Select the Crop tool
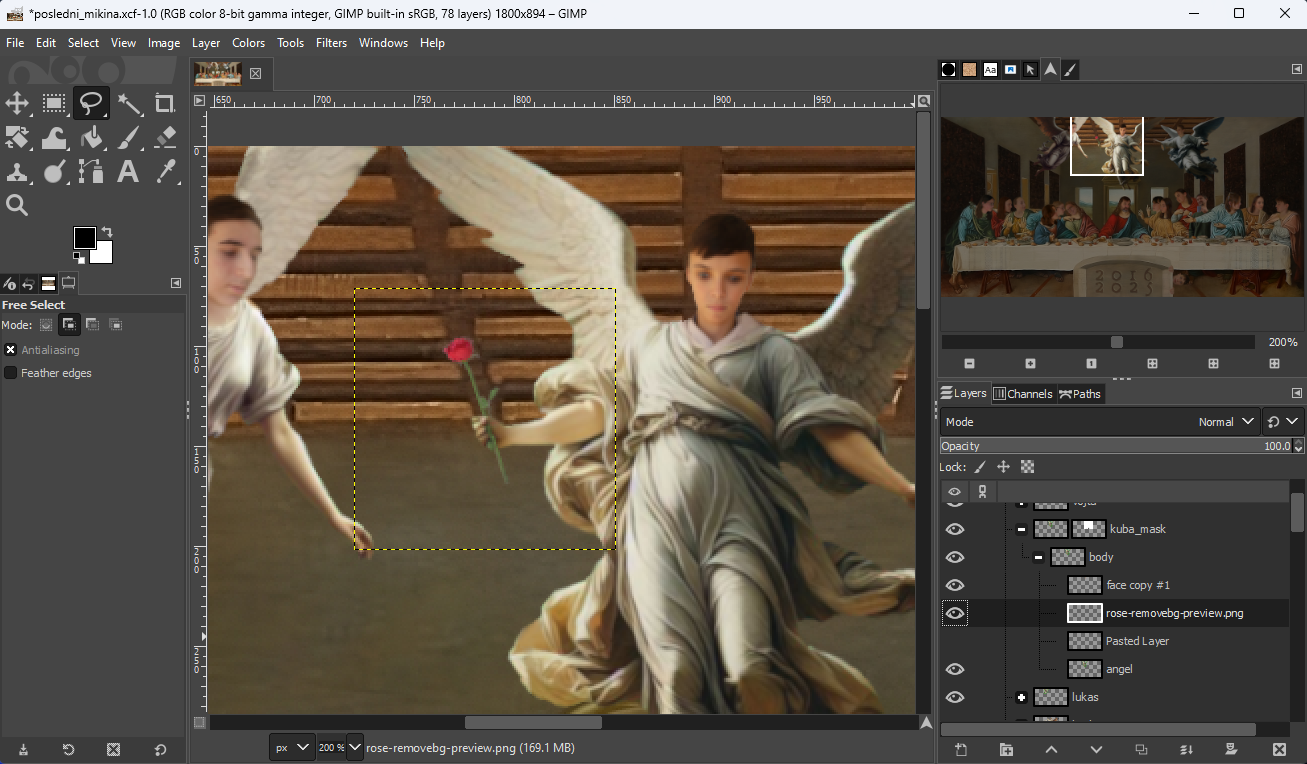 (x=165, y=103)
